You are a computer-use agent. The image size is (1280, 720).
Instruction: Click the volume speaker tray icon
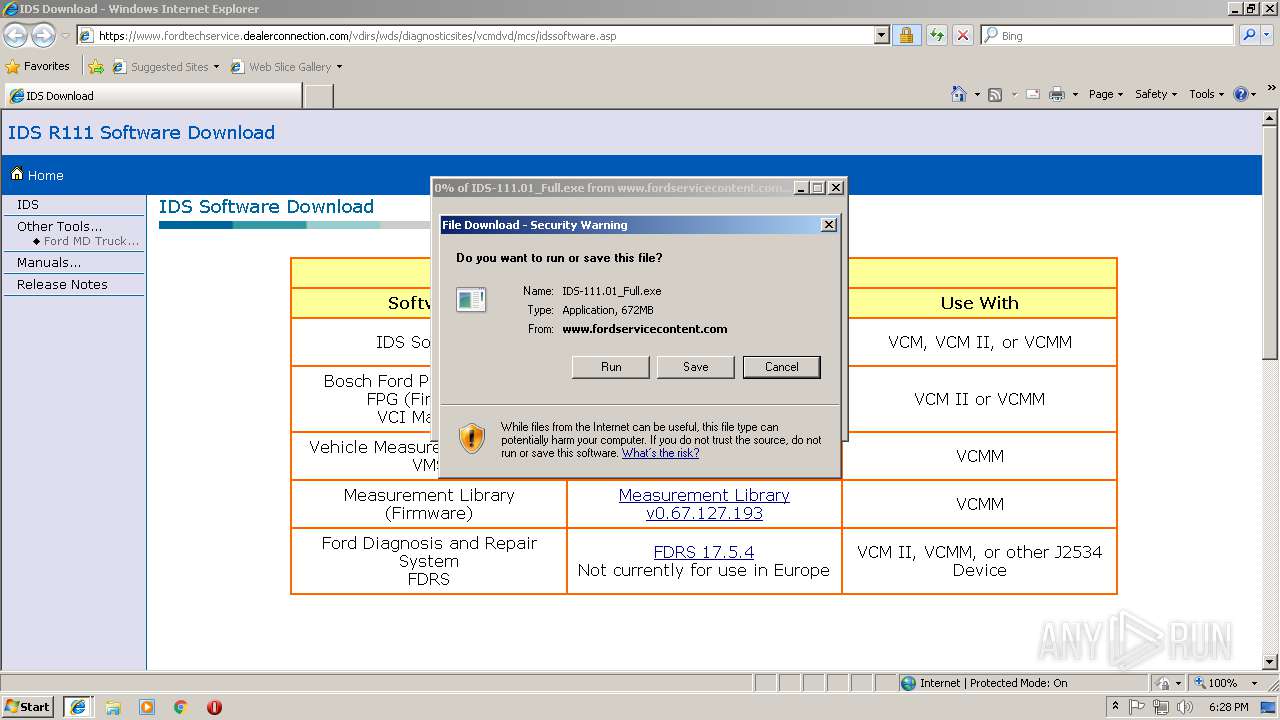click(1185, 707)
